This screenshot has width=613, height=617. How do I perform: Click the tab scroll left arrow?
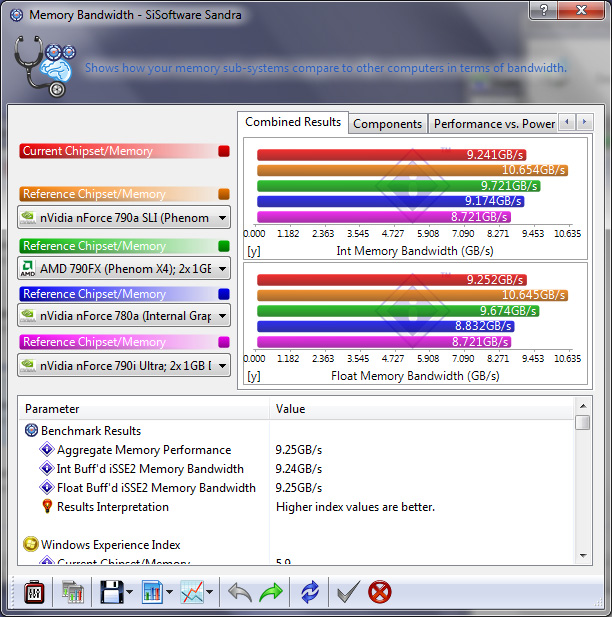(x=567, y=122)
